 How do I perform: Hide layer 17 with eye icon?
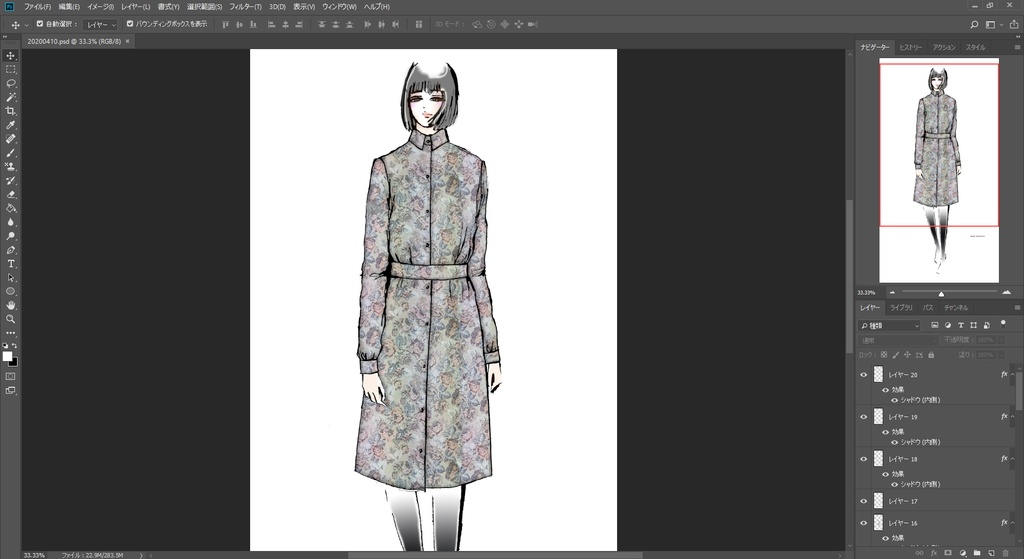pyautogui.click(x=863, y=501)
